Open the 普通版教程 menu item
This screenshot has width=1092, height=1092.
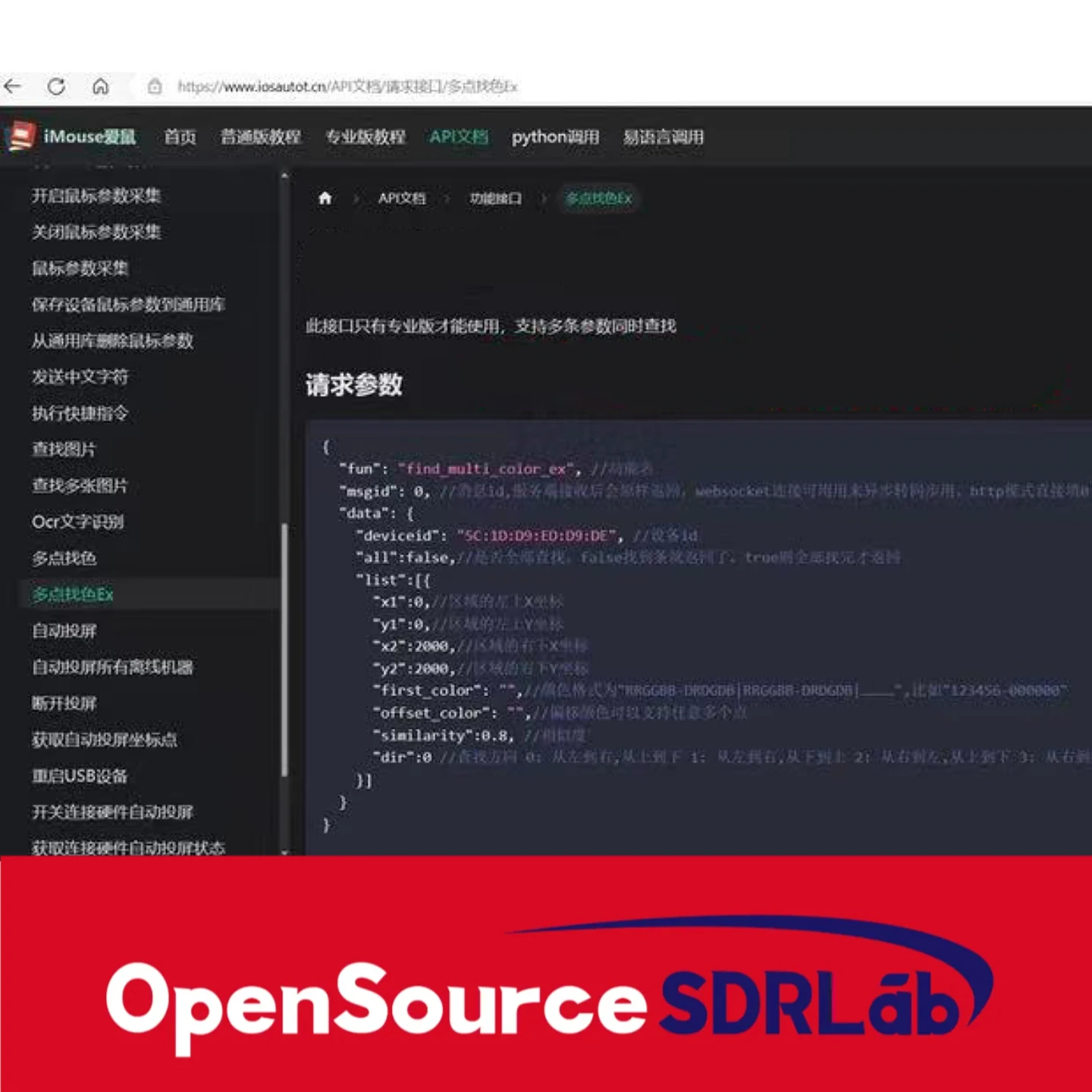pyautogui.click(x=261, y=137)
